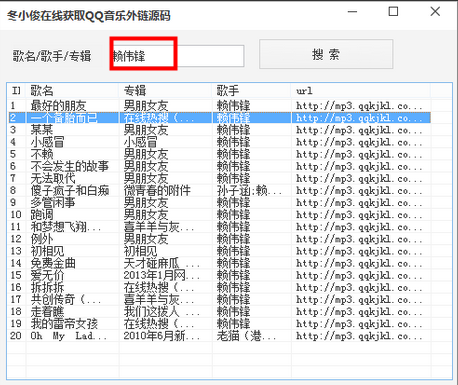Sort by the 歌名 column header
The width and height of the screenshot is (458, 385).
tap(42, 90)
